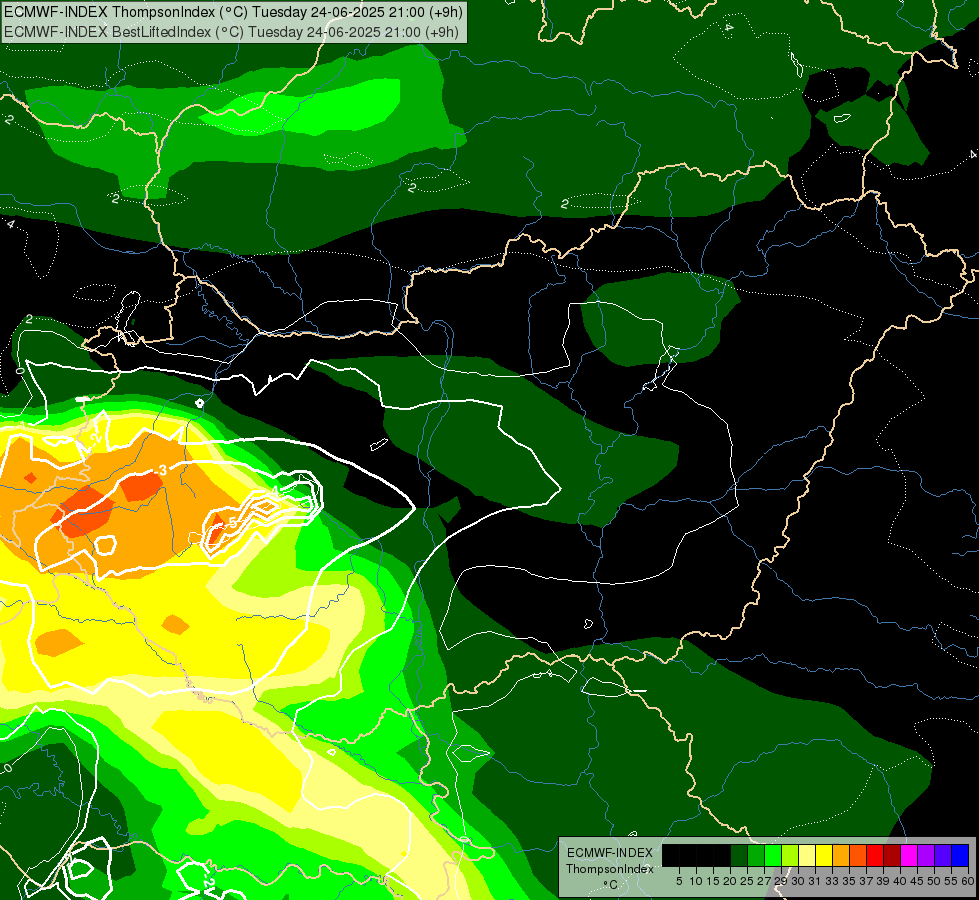979x900 pixels.
Task: Click legend tick label 27
Action: coord(764,881)
